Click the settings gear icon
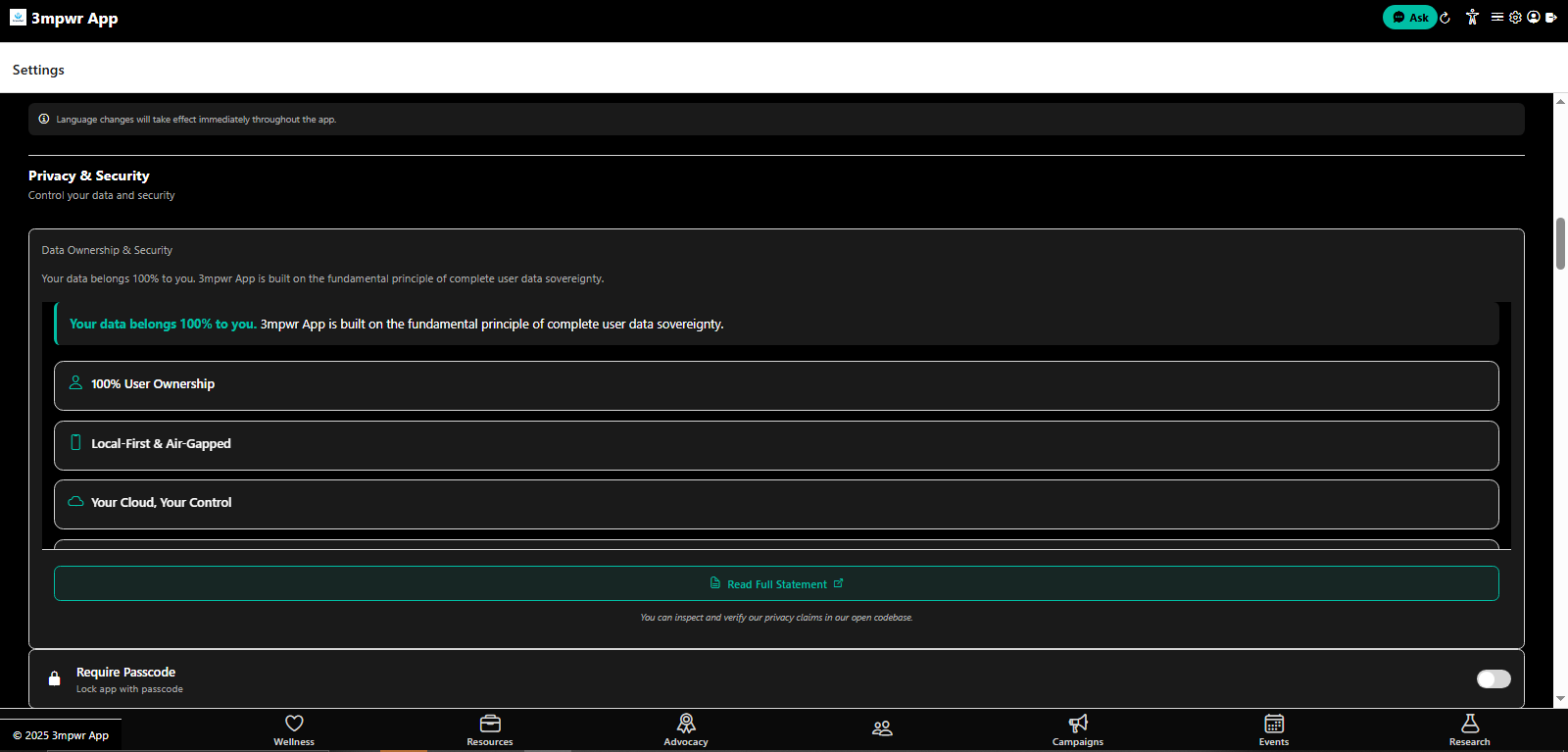The image size is (1568, 752). (x=1515, y=17)
